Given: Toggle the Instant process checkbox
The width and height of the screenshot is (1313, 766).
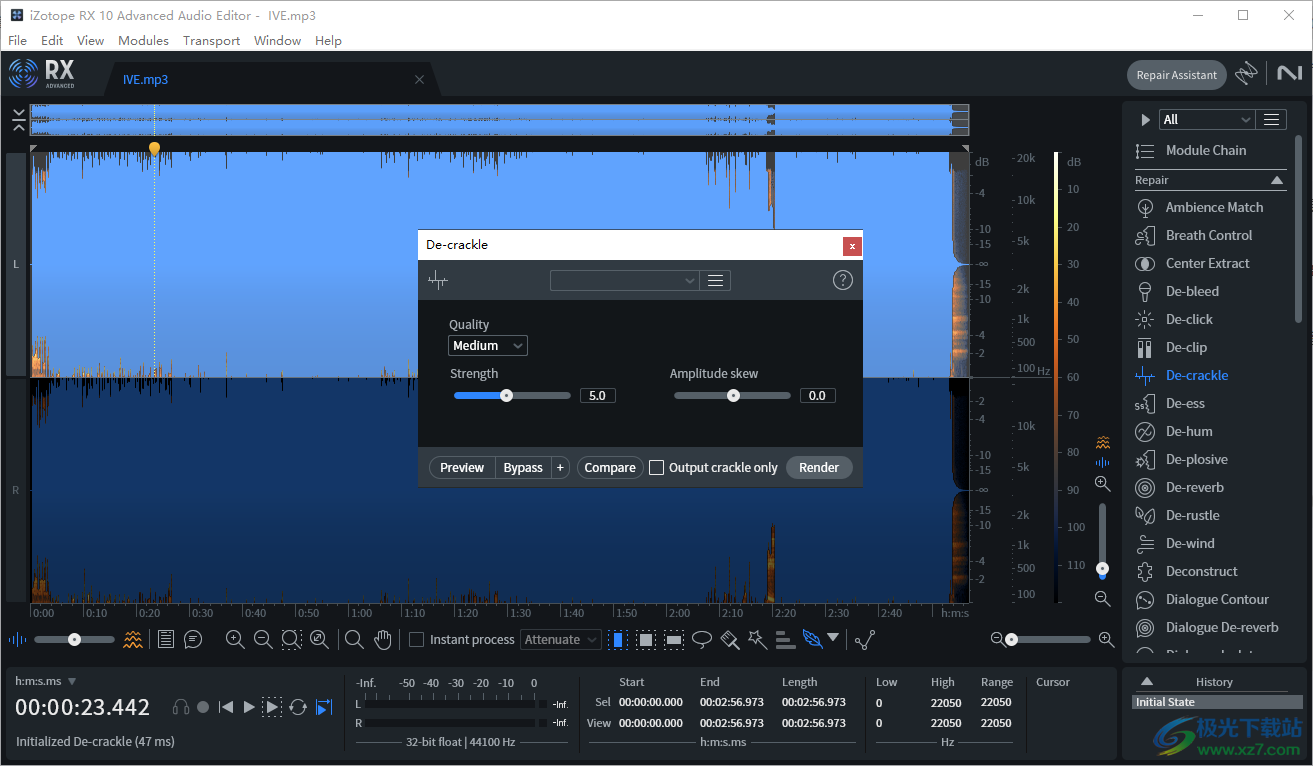Looking at the screenshot, I should point(416,639).
